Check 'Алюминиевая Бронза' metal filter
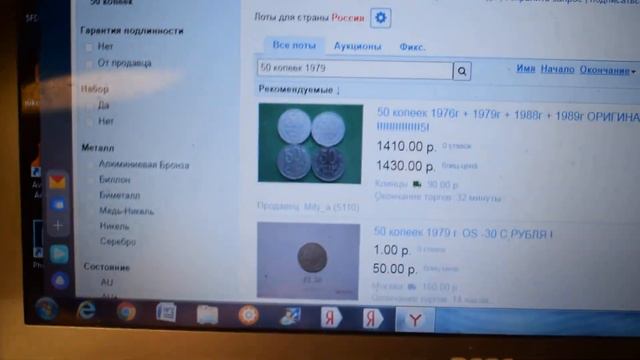This screenshot has height=360, width=640. [x=91, y=165]
